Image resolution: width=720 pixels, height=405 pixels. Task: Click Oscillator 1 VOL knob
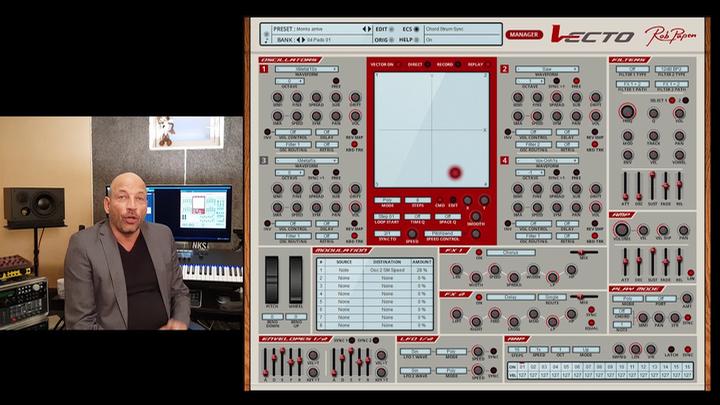coord(355,116)
